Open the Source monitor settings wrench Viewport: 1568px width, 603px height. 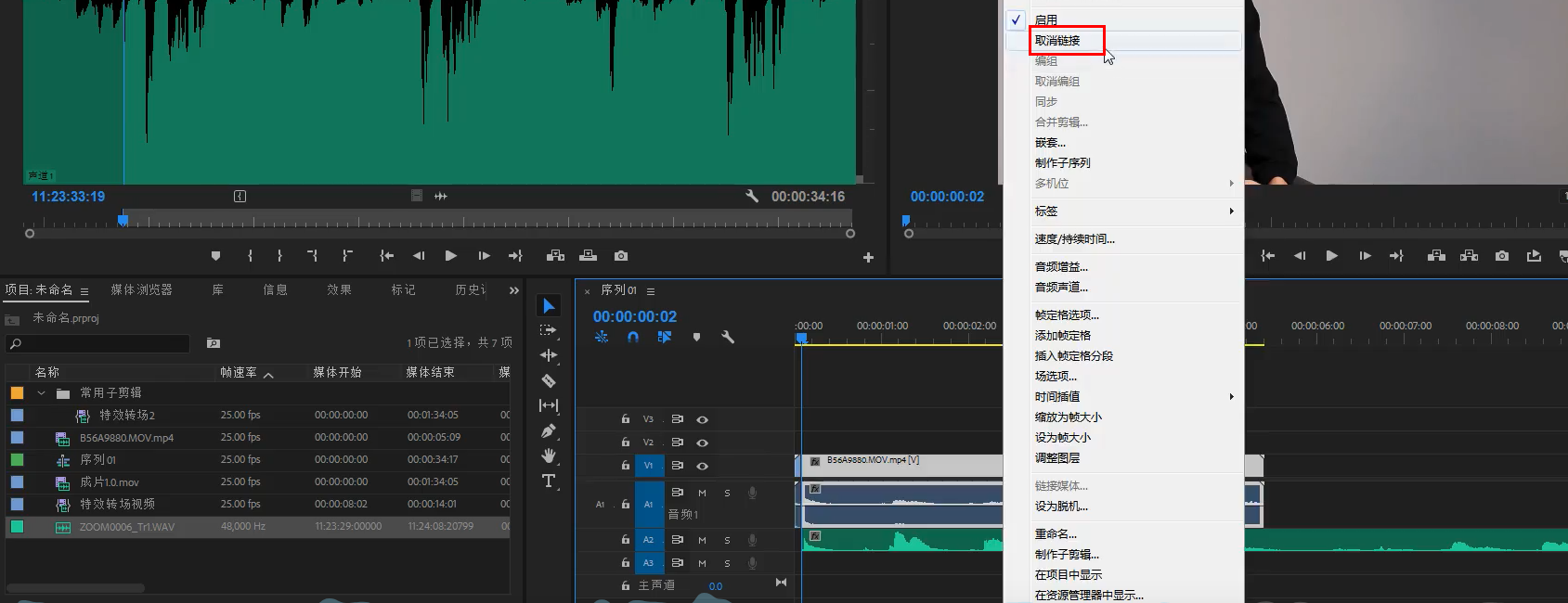pyautogui.click(x=752, y=196)
